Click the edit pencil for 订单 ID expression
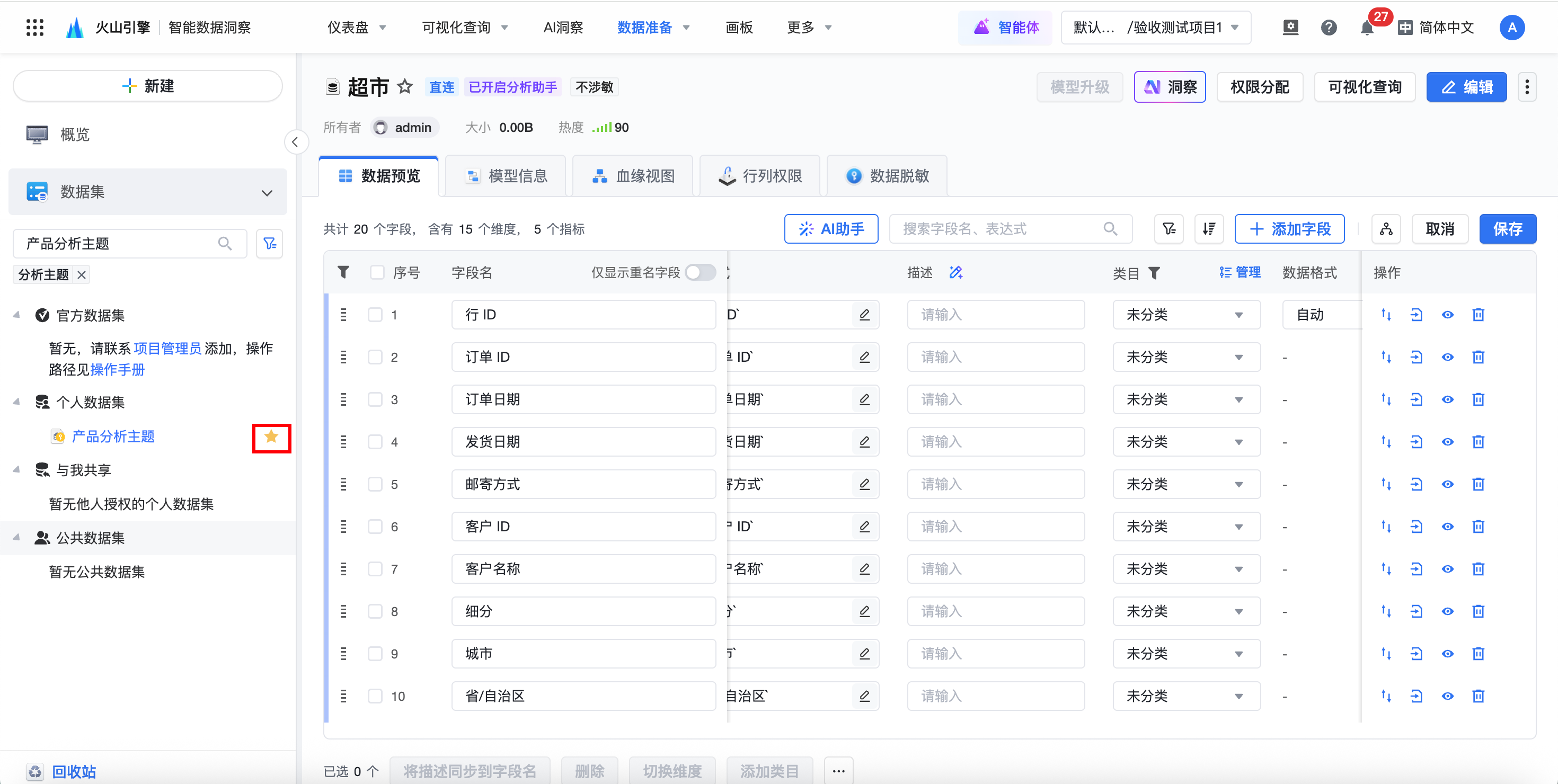Image resolution: width=1558 pixels, height=784 pixels. point(865,357)
